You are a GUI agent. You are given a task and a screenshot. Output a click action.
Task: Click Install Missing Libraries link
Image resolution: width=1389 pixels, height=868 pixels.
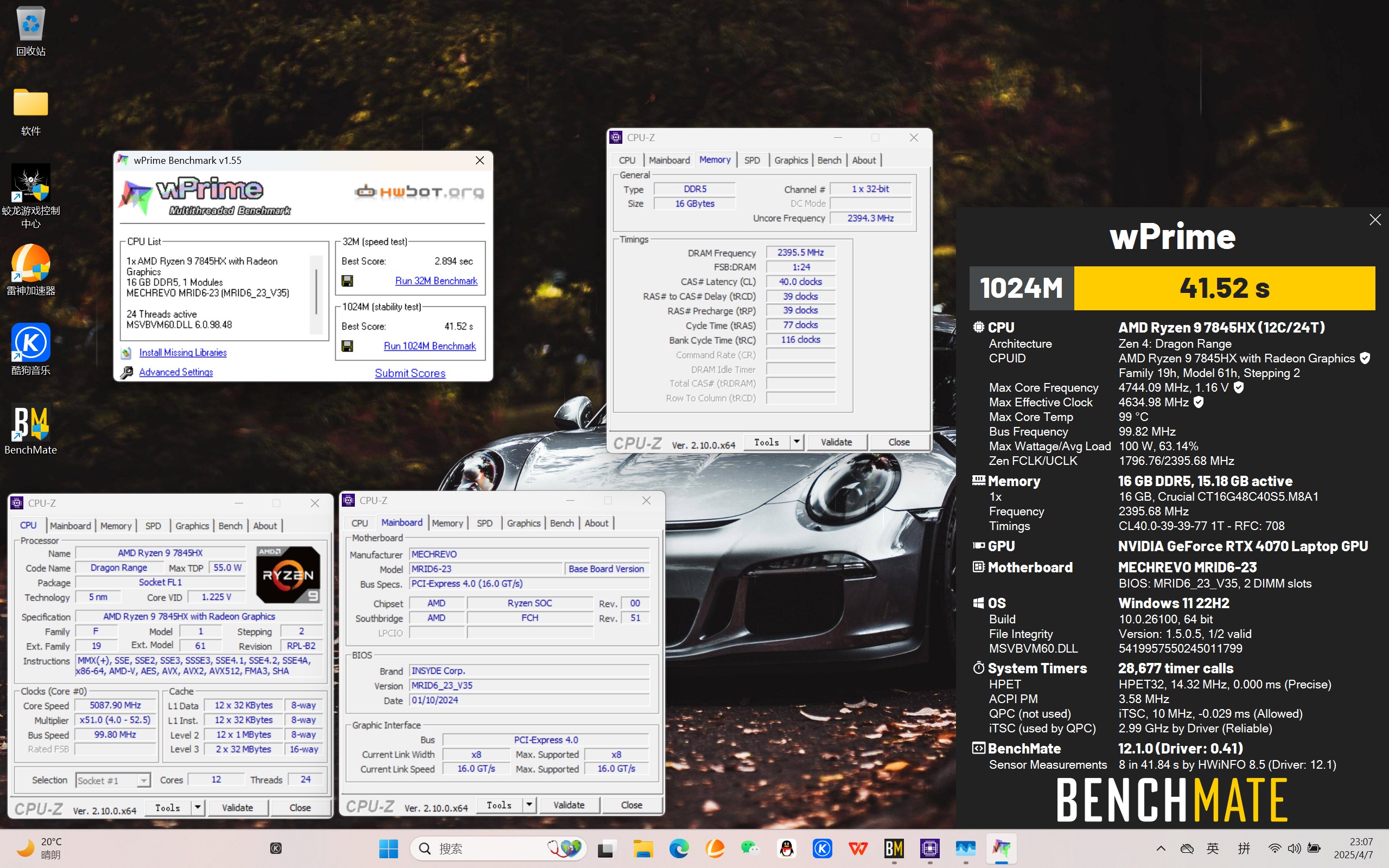pos(182,353)
